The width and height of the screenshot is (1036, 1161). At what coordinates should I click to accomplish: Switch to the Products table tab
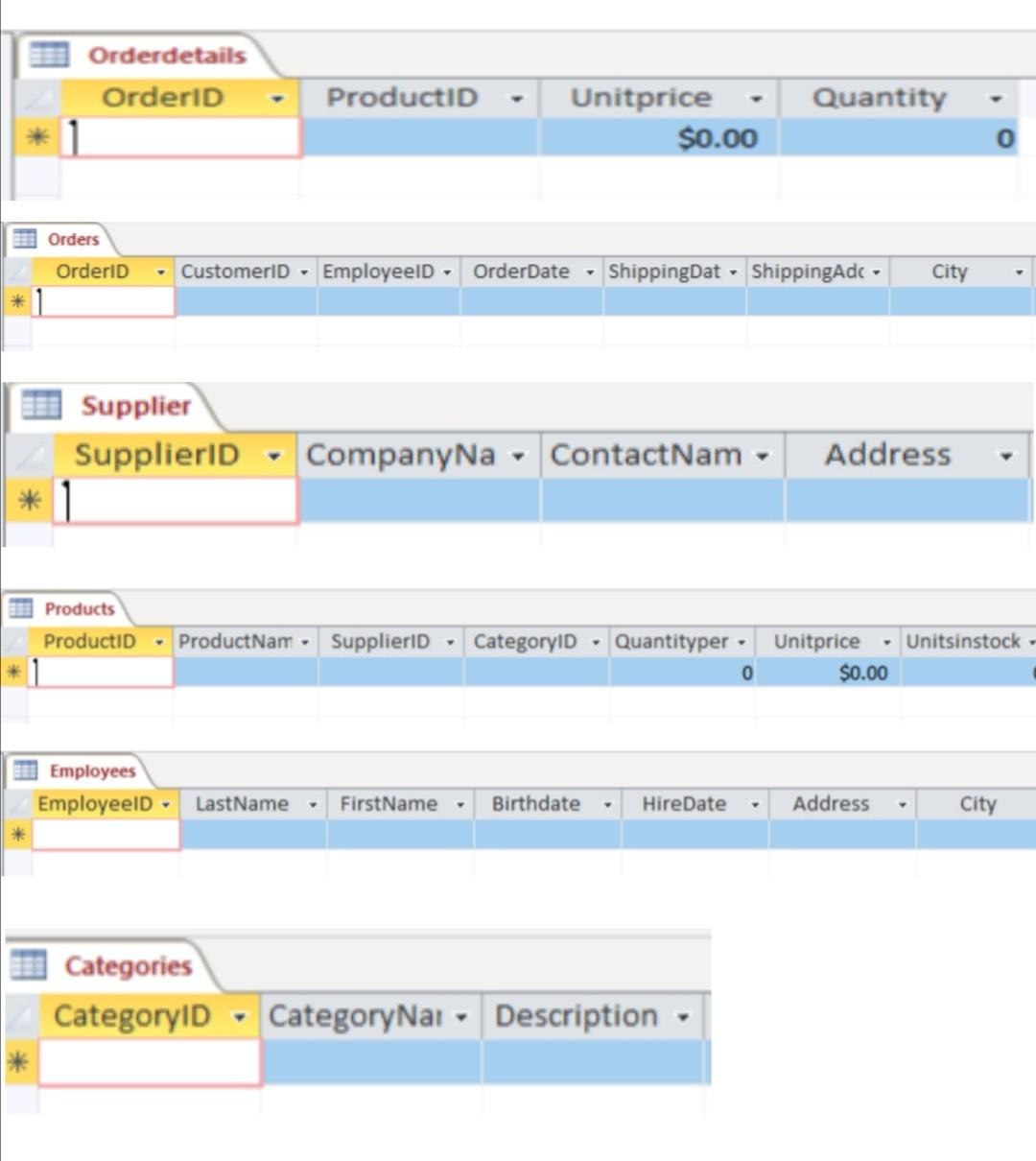pos(79,608)
